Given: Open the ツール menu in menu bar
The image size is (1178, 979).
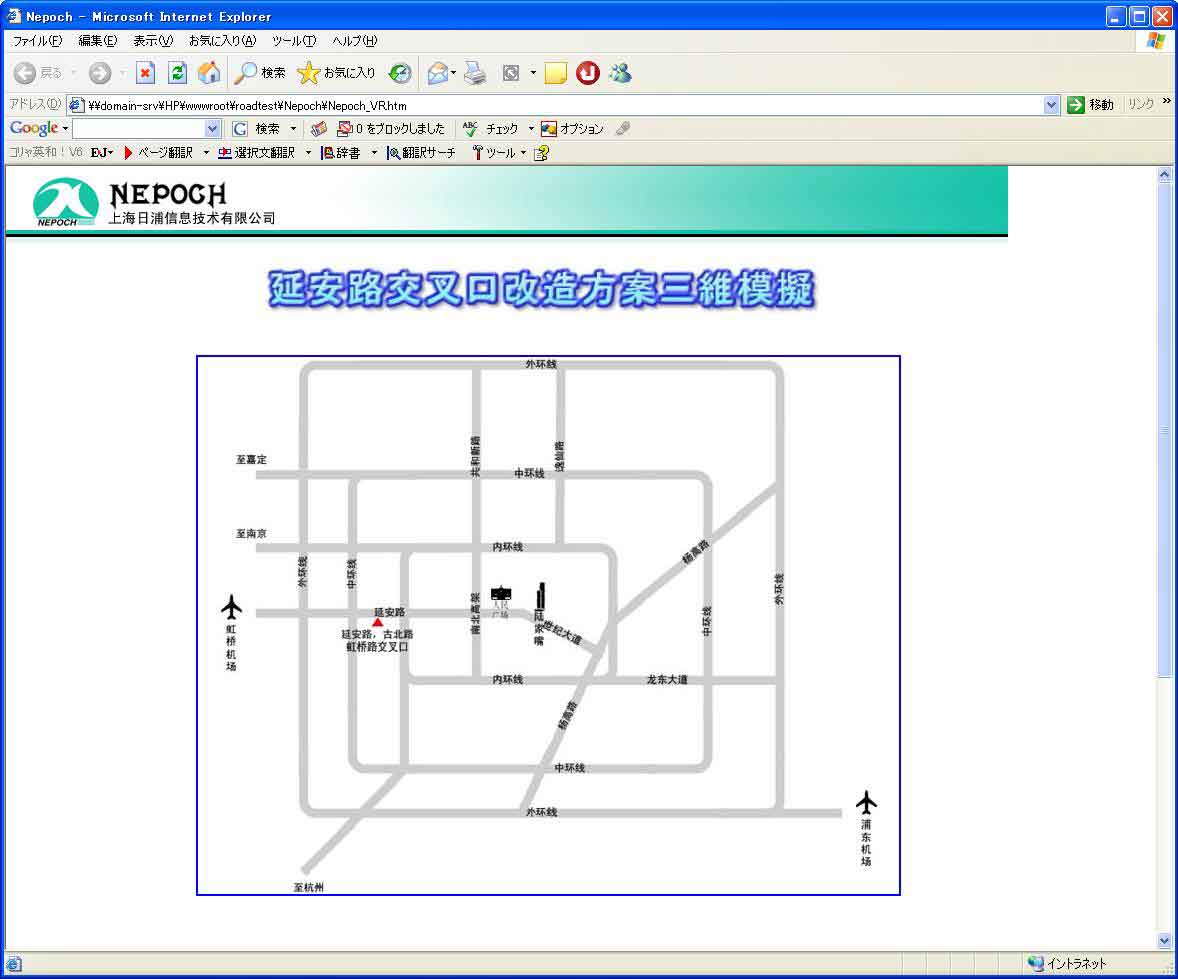Looking at the screenshot, I should 293,41.
